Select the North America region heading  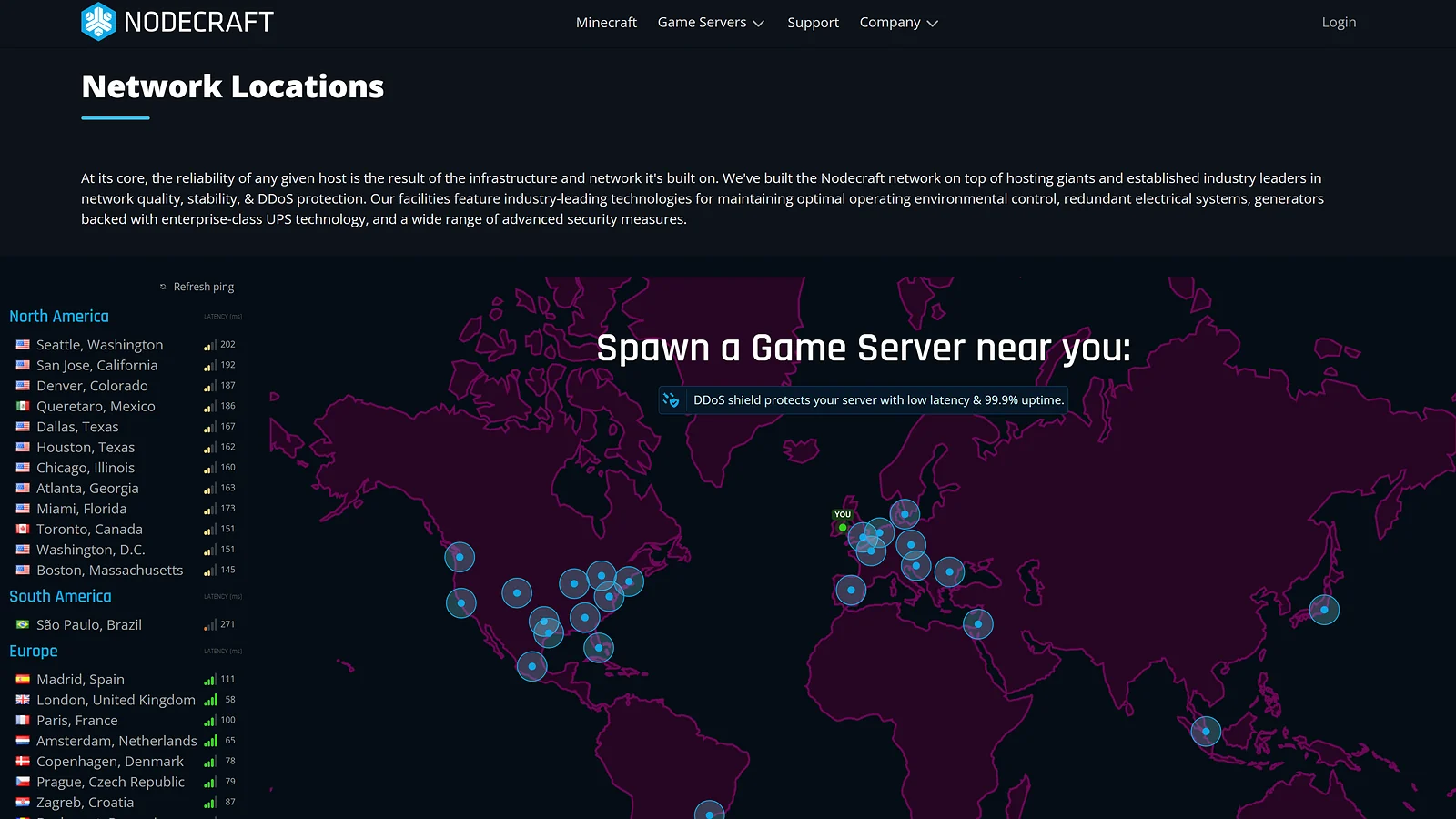[x=59, y=317]
